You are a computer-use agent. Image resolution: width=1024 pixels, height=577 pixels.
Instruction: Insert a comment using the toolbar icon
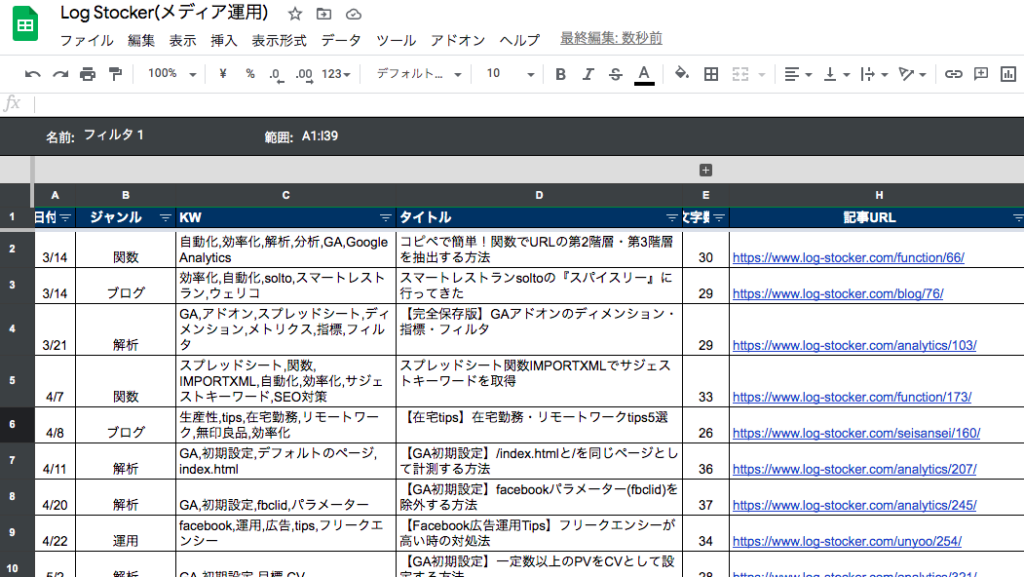[981, 73]
